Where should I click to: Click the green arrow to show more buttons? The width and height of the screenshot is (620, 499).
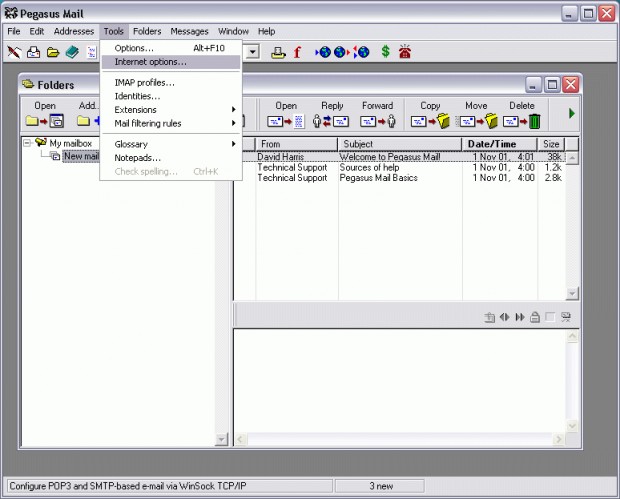pyautogui.click(x=571, y=114)
